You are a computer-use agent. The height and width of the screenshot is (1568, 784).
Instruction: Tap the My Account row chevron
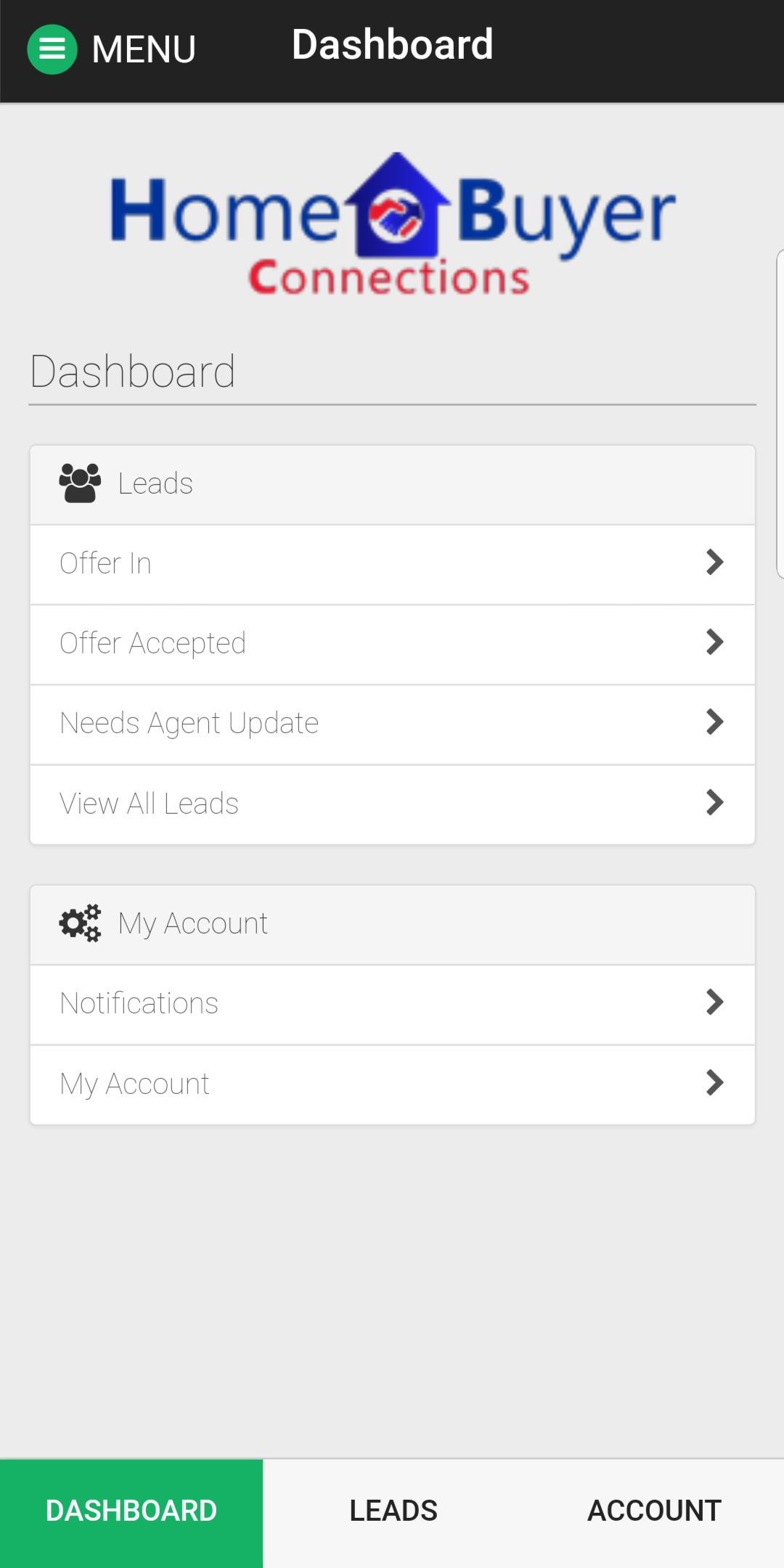(714, 1083)
